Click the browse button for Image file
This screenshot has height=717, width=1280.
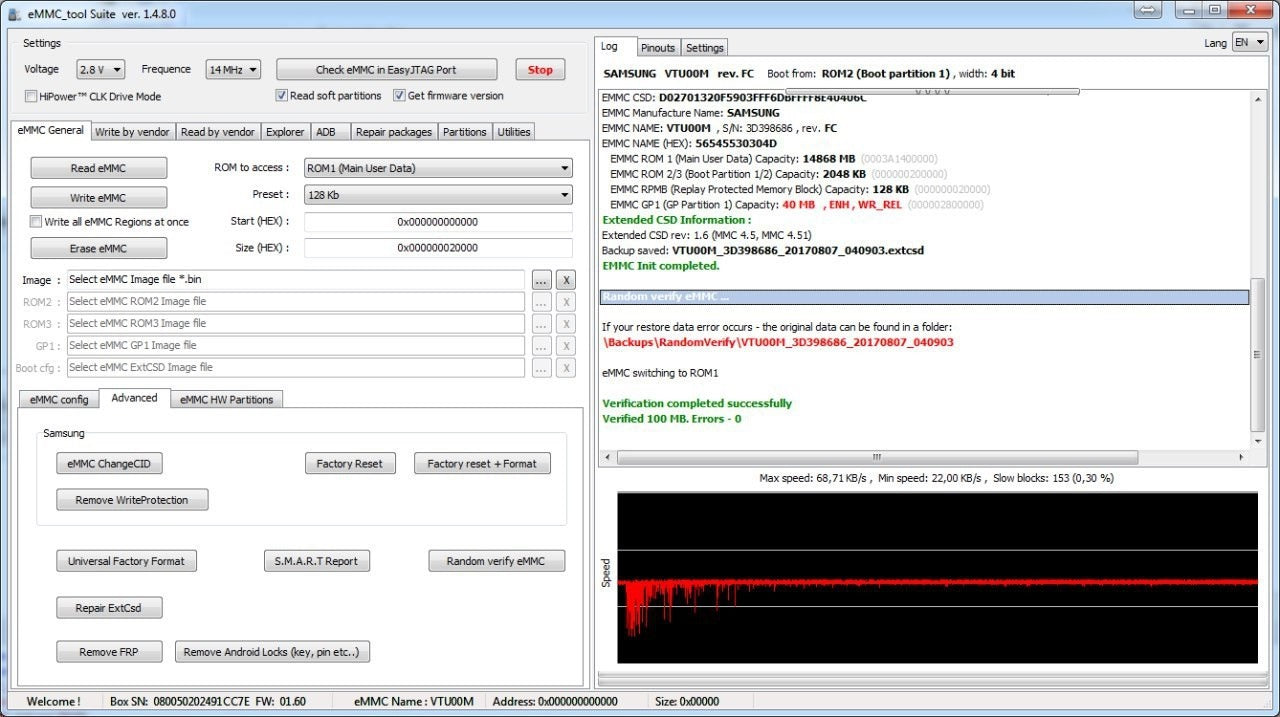point(541,280)
